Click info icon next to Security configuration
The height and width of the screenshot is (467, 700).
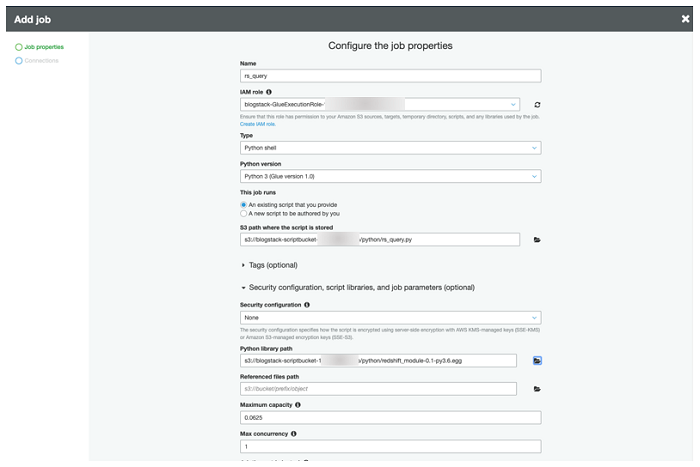pos(306,304)
